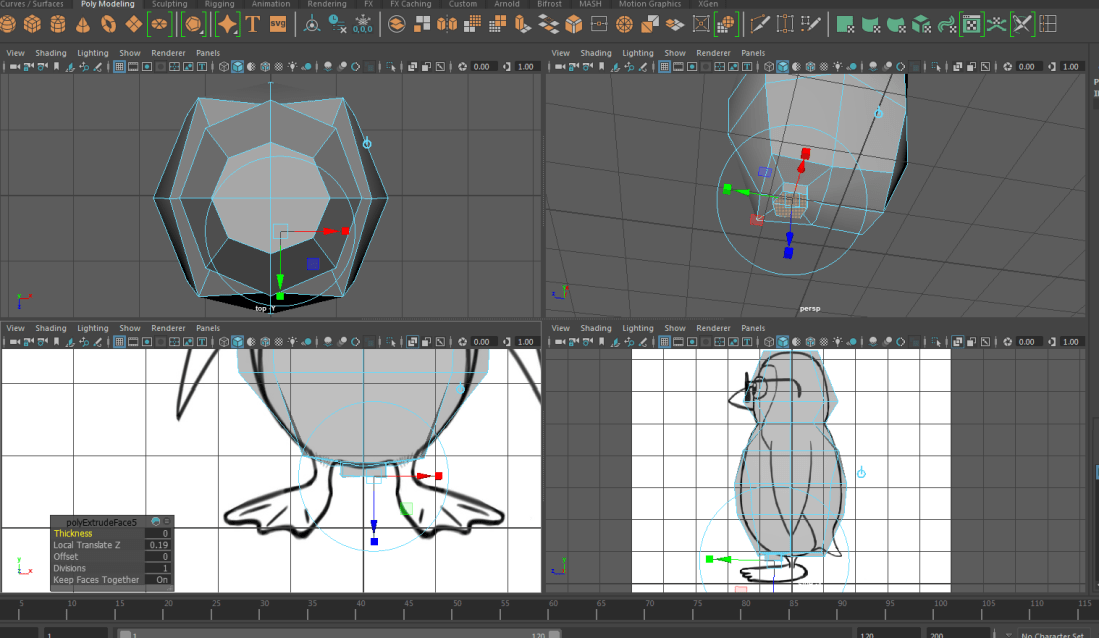Screen dimensions: 1099x638
Task: Collapse the polyExtrudeFace5 in-view editor
Action: coord(155,521)
